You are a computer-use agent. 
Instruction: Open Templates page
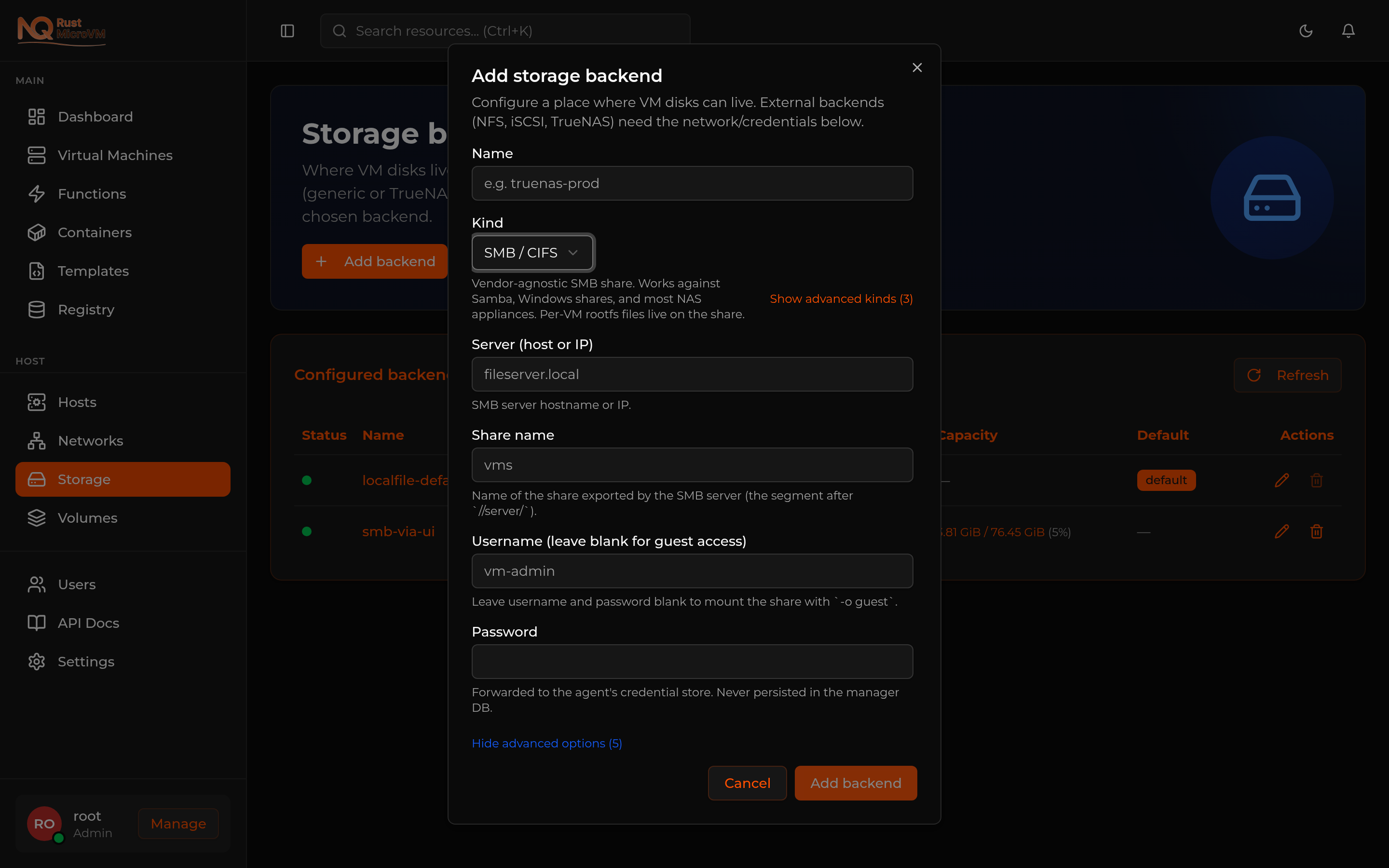coord(123,271)
